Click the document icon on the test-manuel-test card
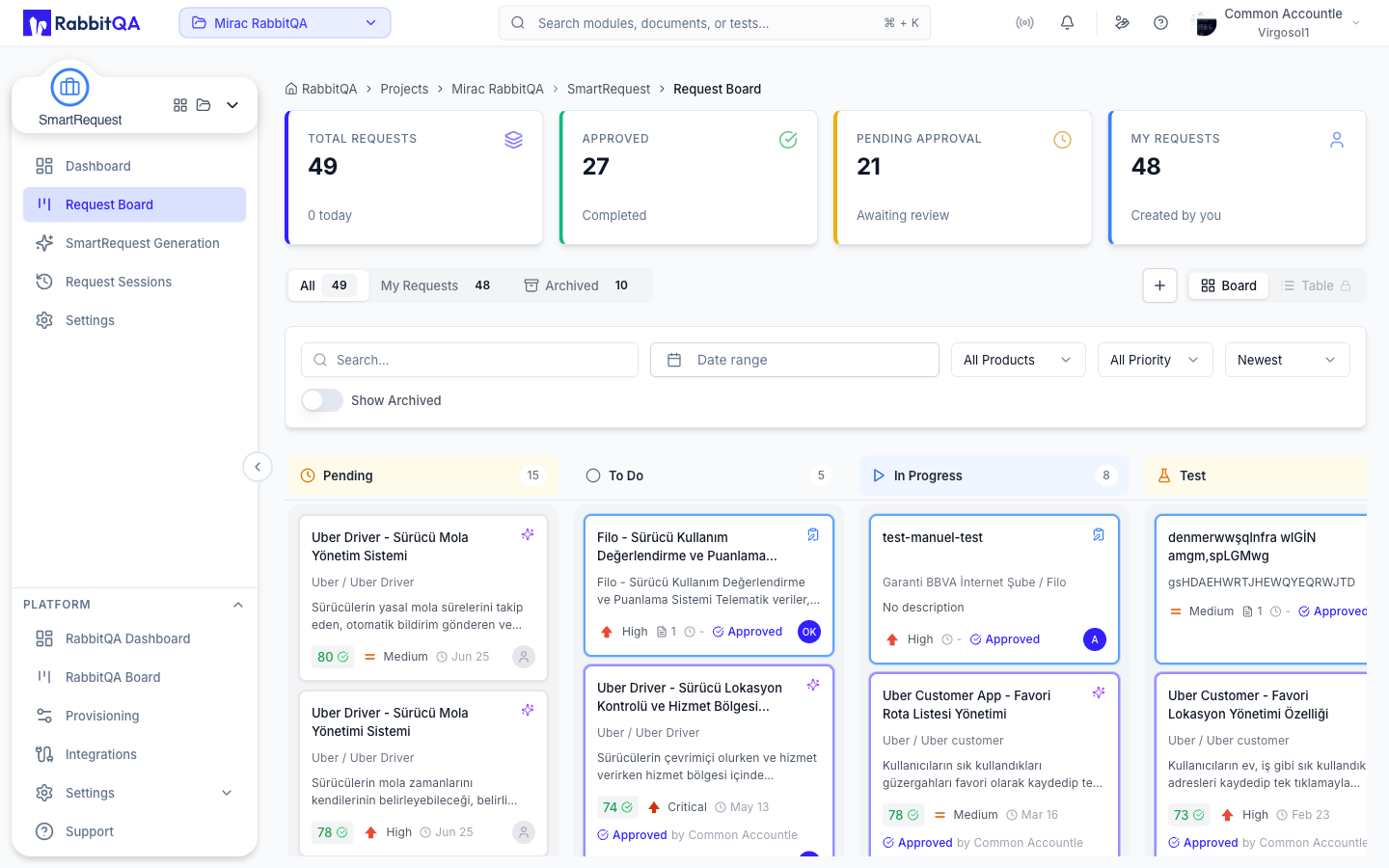This screenshot has width=1389, height=868. [1099, 534]
